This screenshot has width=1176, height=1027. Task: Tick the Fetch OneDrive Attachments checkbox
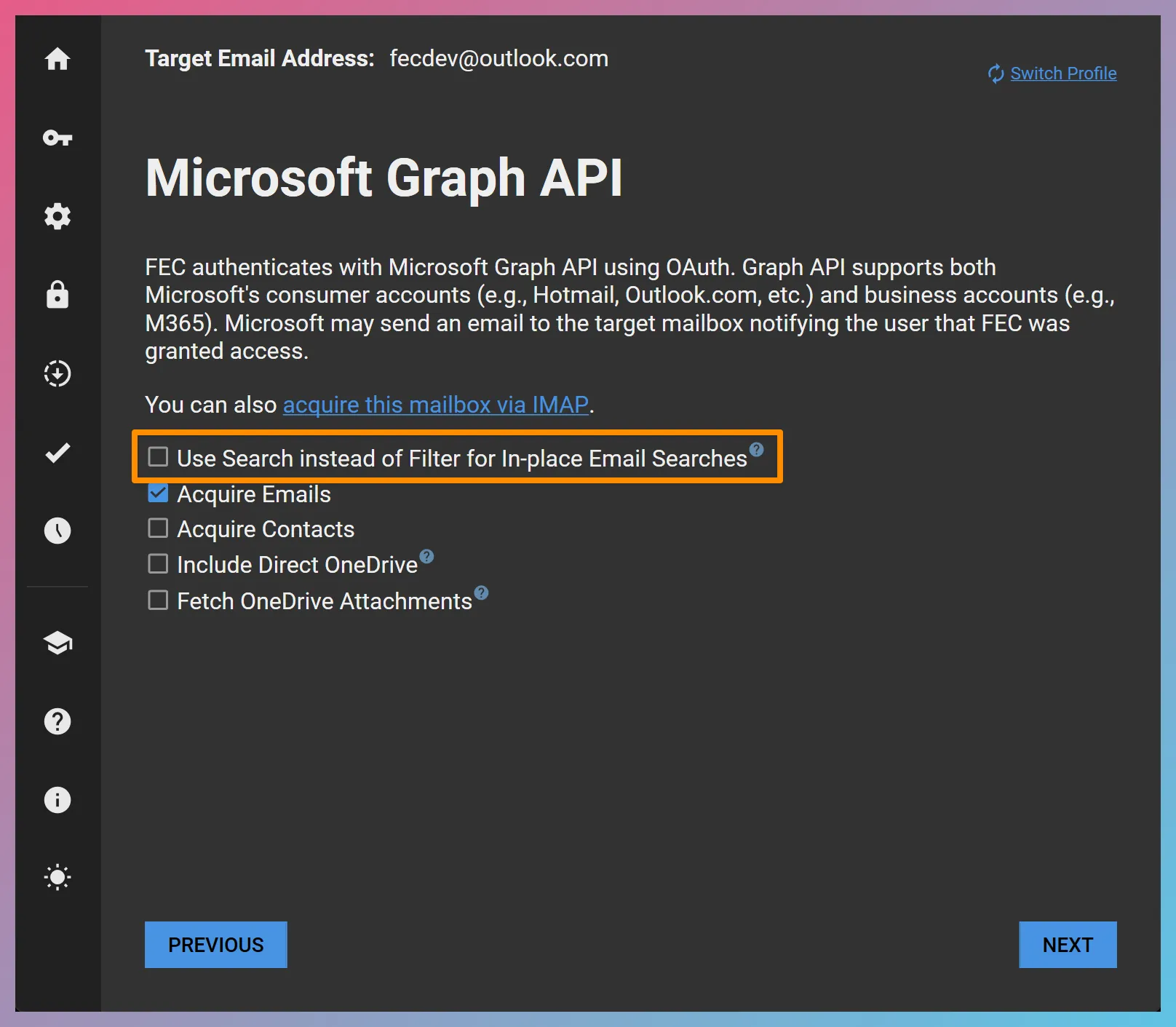(x=158, y=600)
